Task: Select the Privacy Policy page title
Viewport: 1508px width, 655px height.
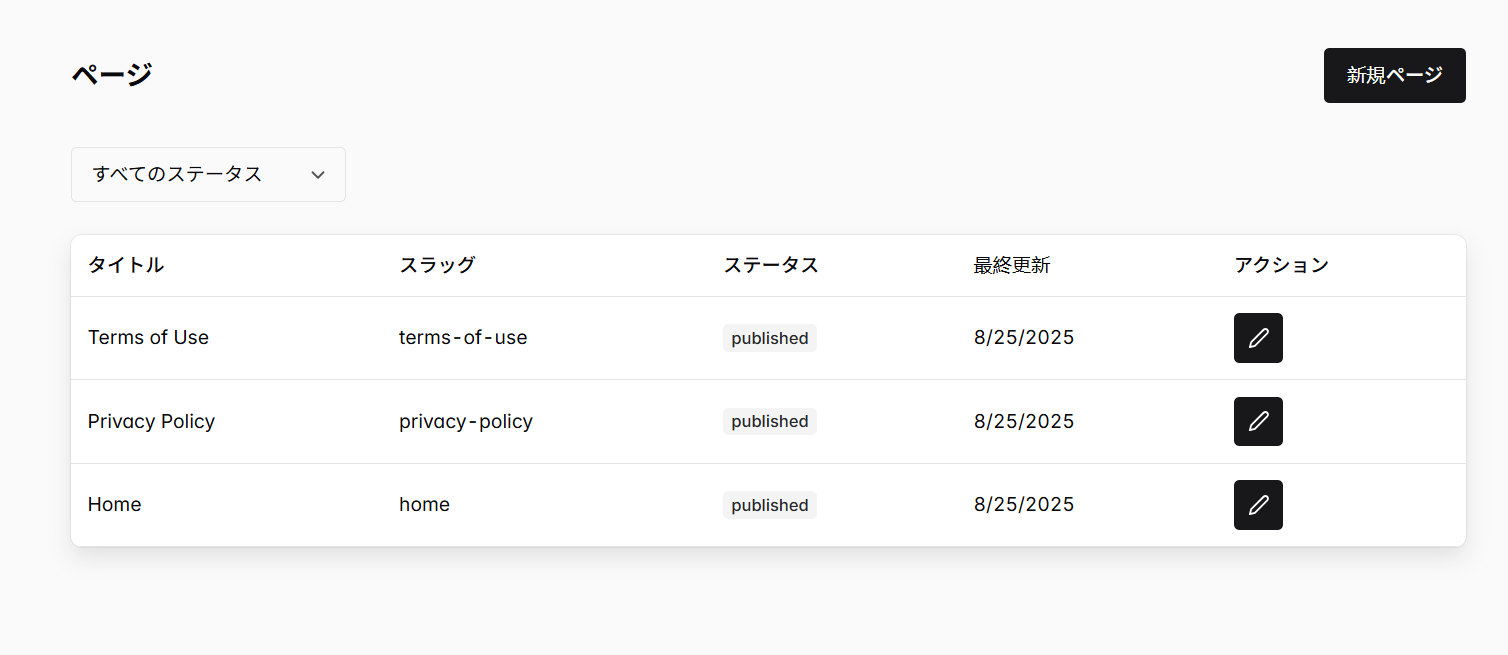Action: (151, 421)
